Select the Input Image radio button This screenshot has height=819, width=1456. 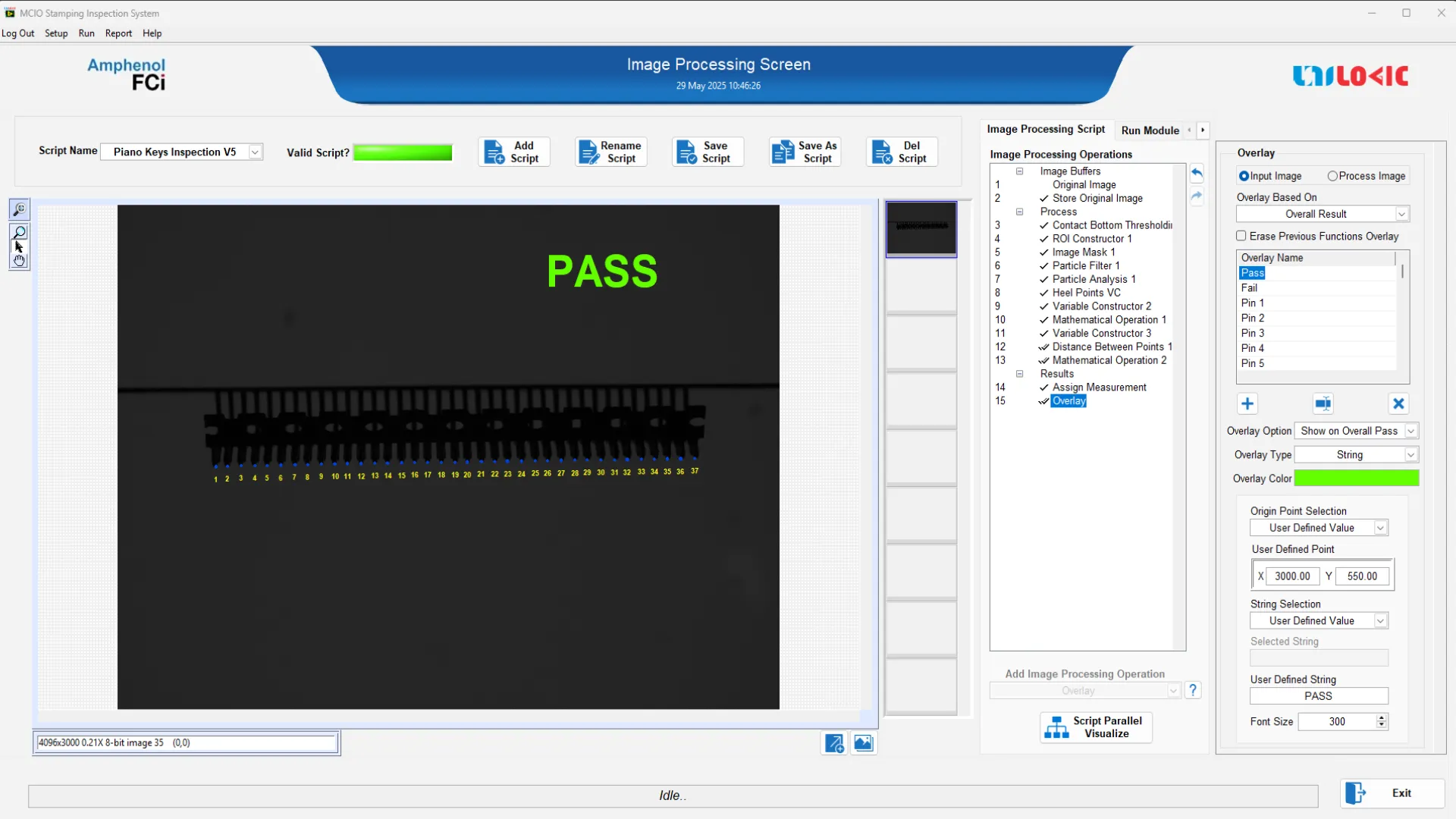1244,176
